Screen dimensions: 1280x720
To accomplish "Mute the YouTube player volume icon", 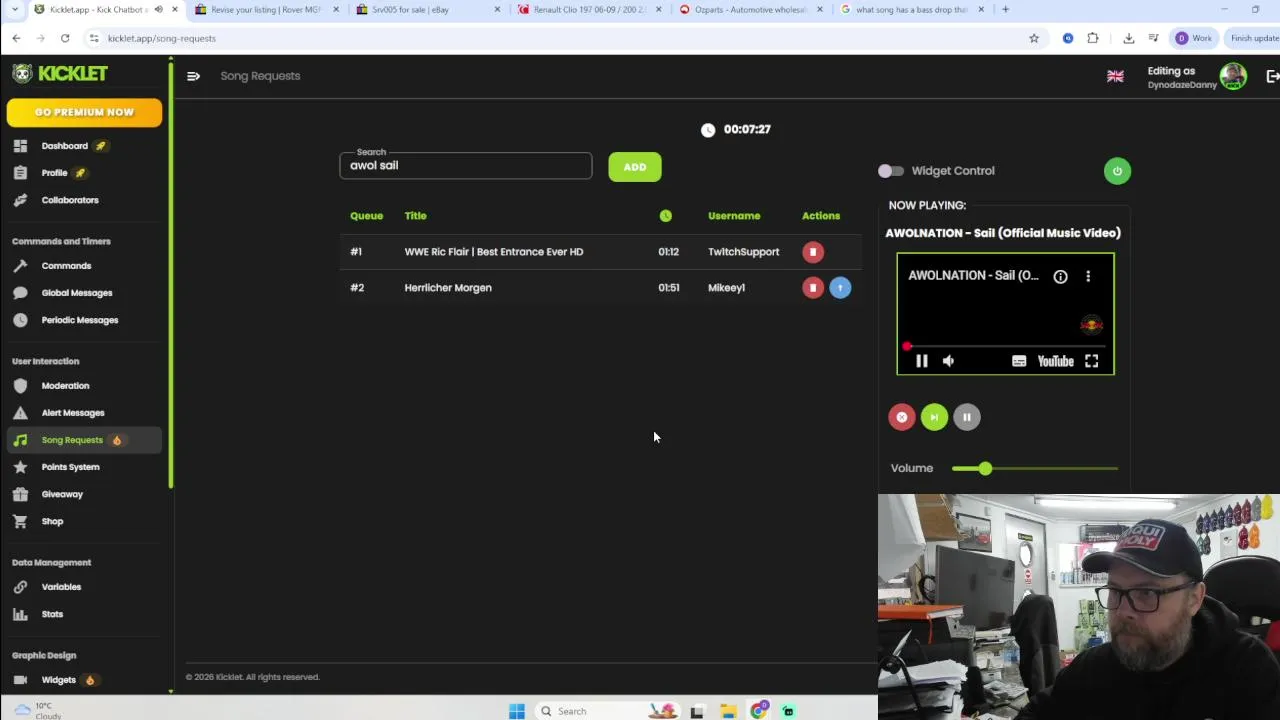I will click(x=948, y=361).
